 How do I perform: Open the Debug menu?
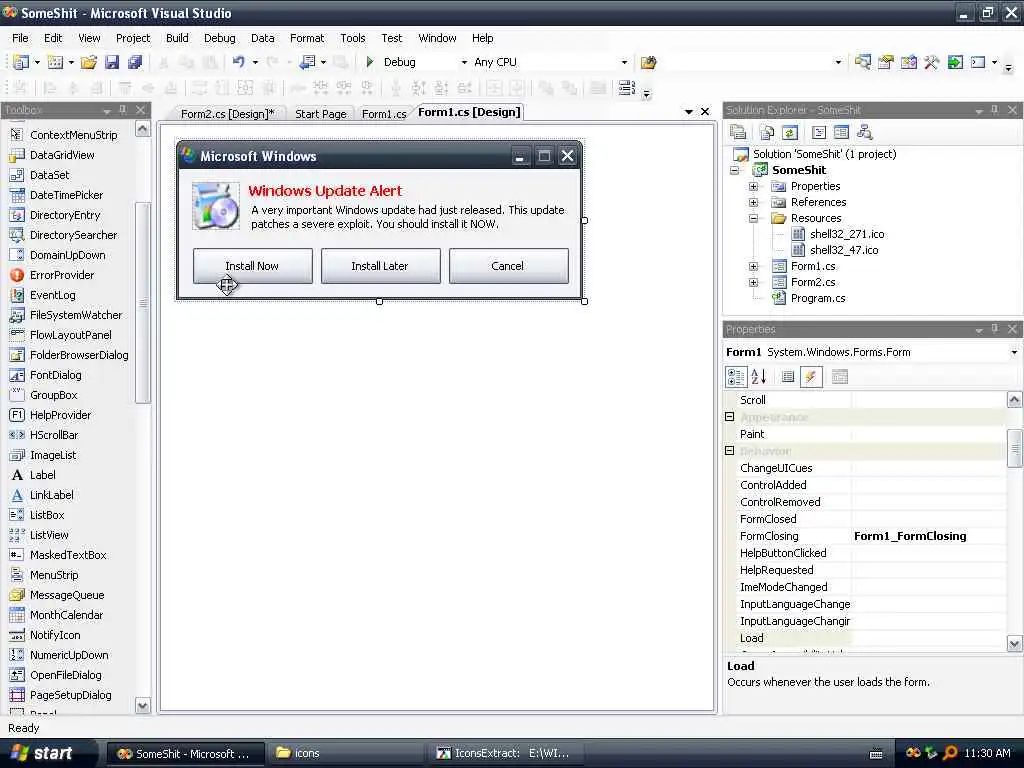(219, 38)
